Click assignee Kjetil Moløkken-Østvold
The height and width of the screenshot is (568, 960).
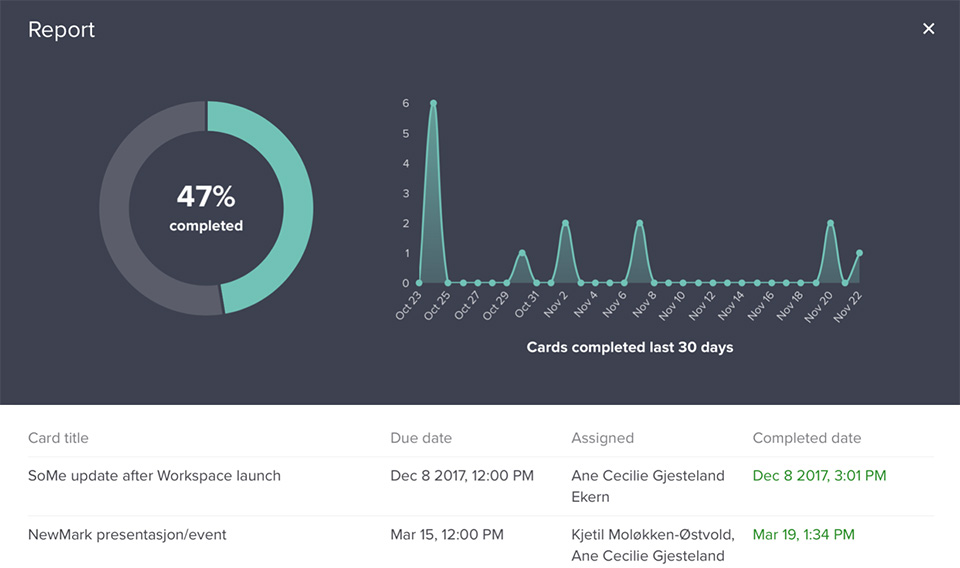[x=653, y=534]
